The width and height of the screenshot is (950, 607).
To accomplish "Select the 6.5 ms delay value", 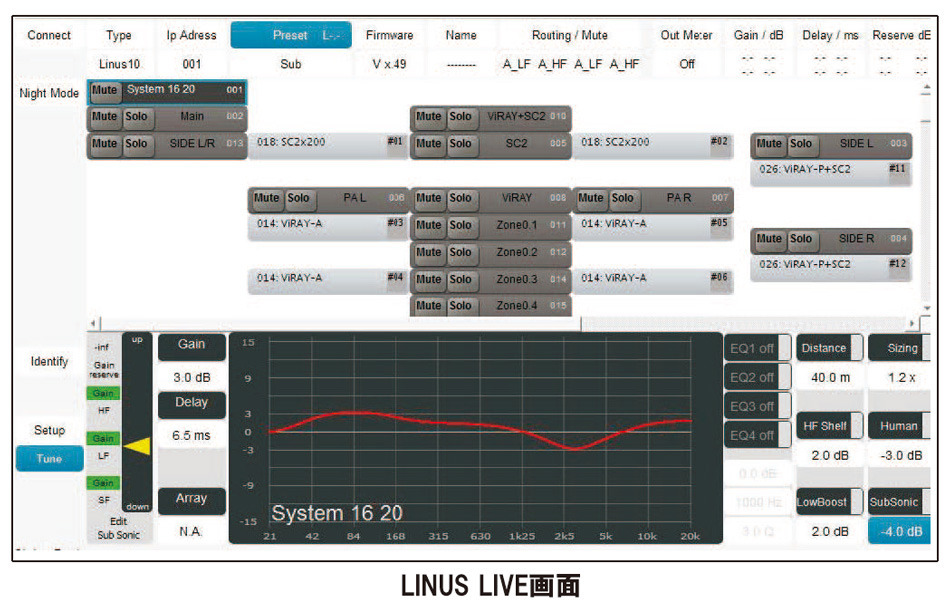I will pyautogui.click(x=191, y=436).
